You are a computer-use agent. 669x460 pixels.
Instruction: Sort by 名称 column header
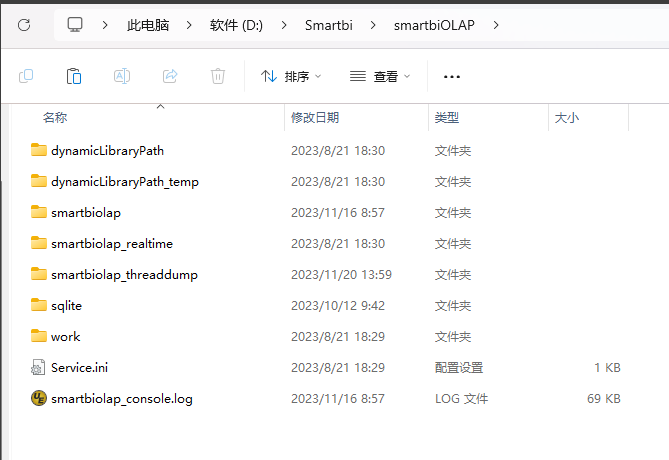point(55,117)
